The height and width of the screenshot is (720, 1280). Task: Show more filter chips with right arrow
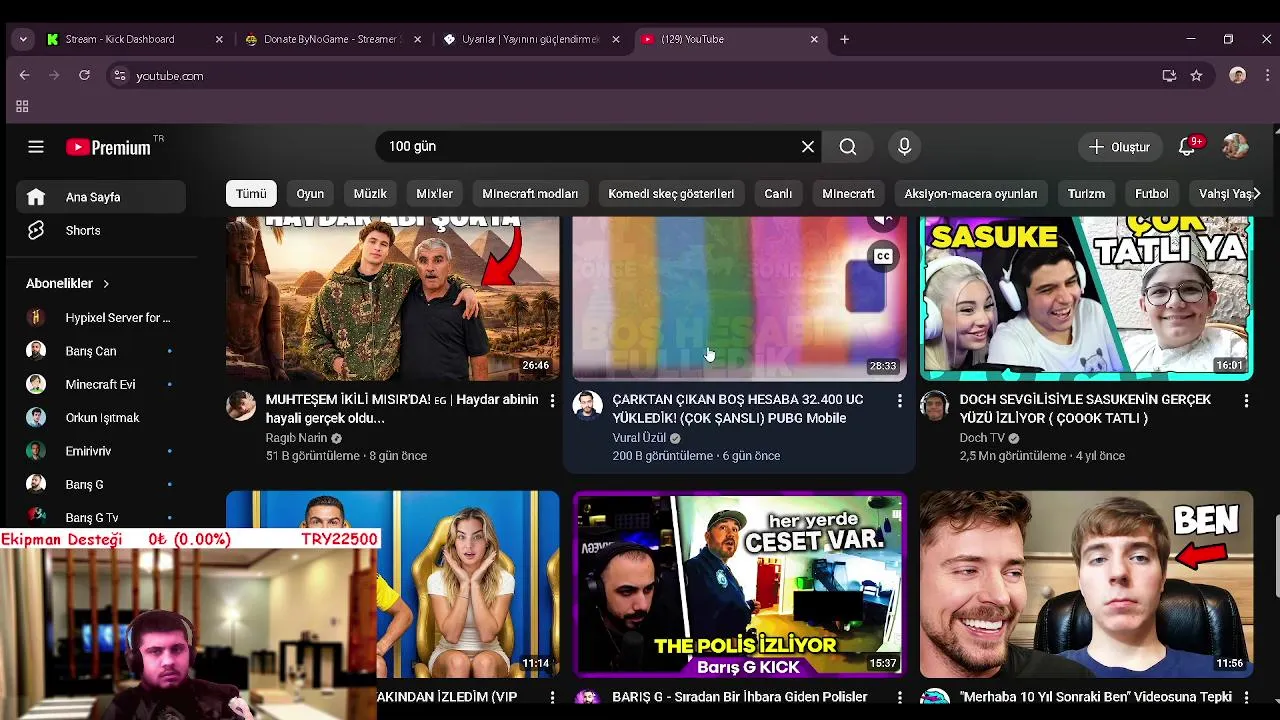pos(1257,193)
